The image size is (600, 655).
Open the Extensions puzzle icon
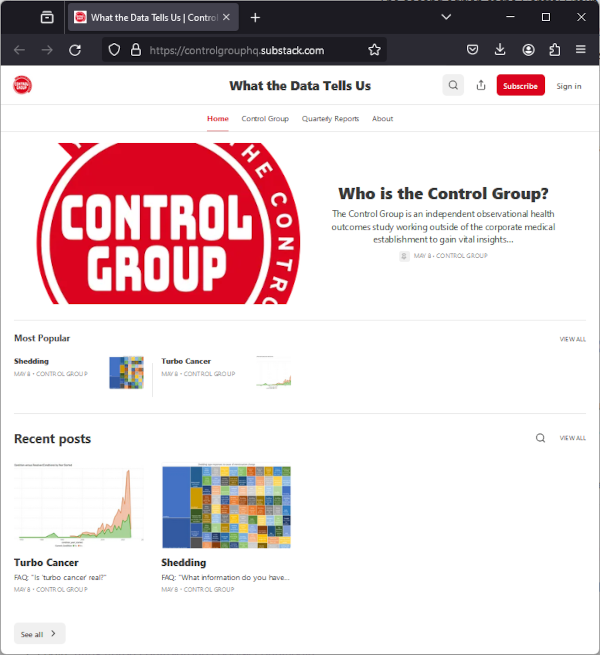[554, 50]
